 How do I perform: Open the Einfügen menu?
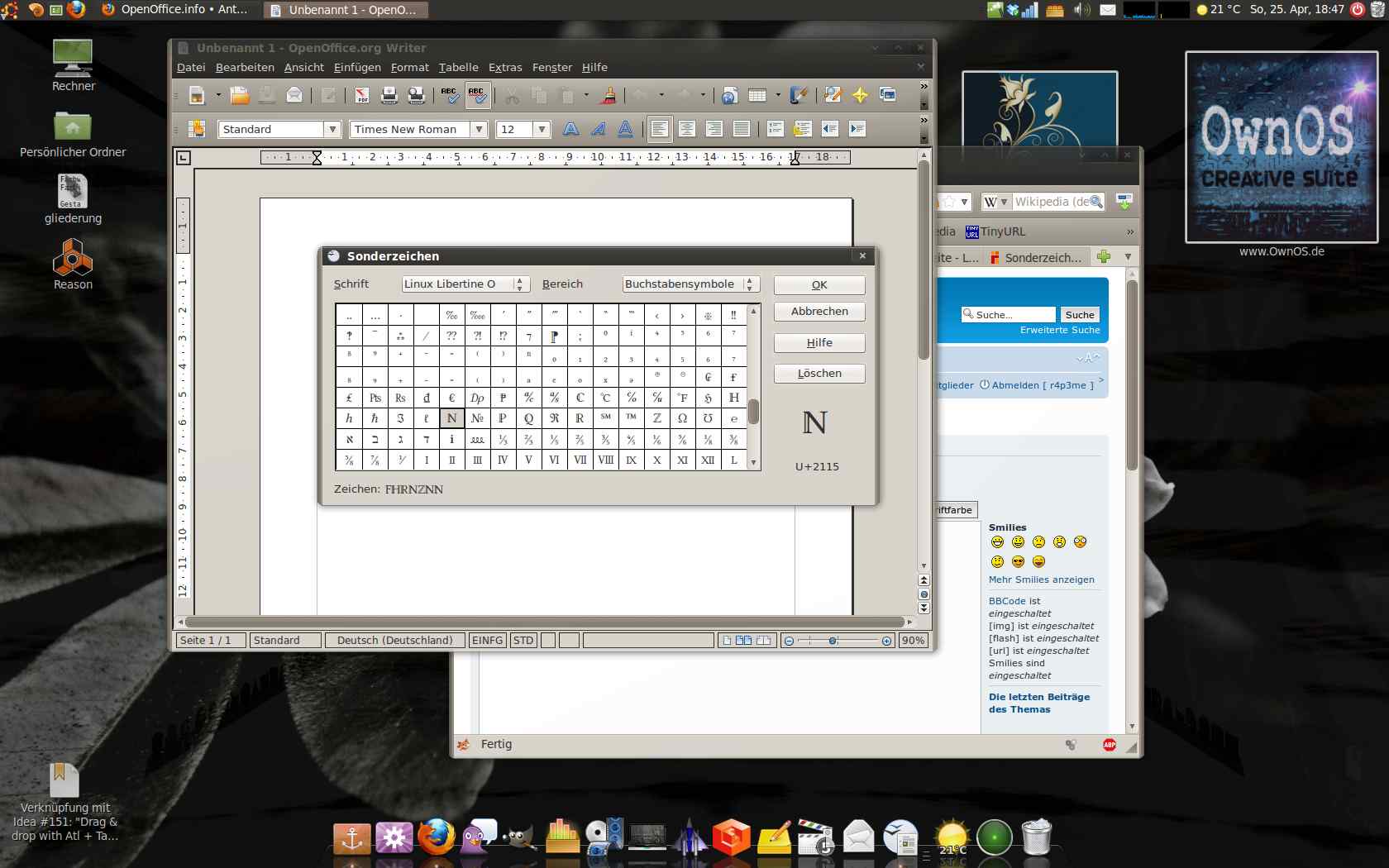tap(357, 68)
